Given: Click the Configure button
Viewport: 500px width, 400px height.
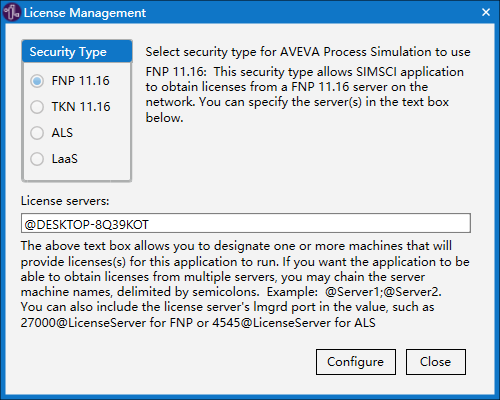Looking at the screenshot, I should point(356,362).
